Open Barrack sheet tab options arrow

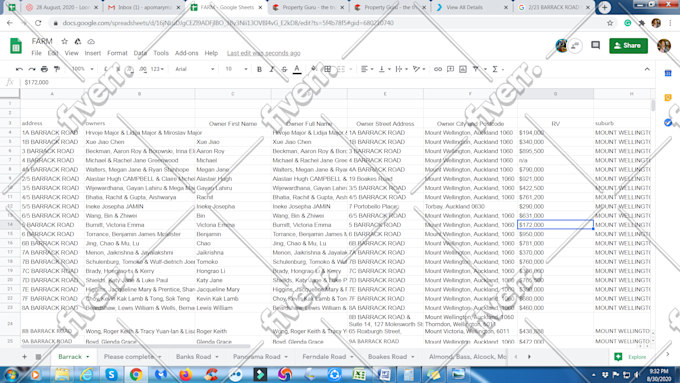(x=88, y=357)
